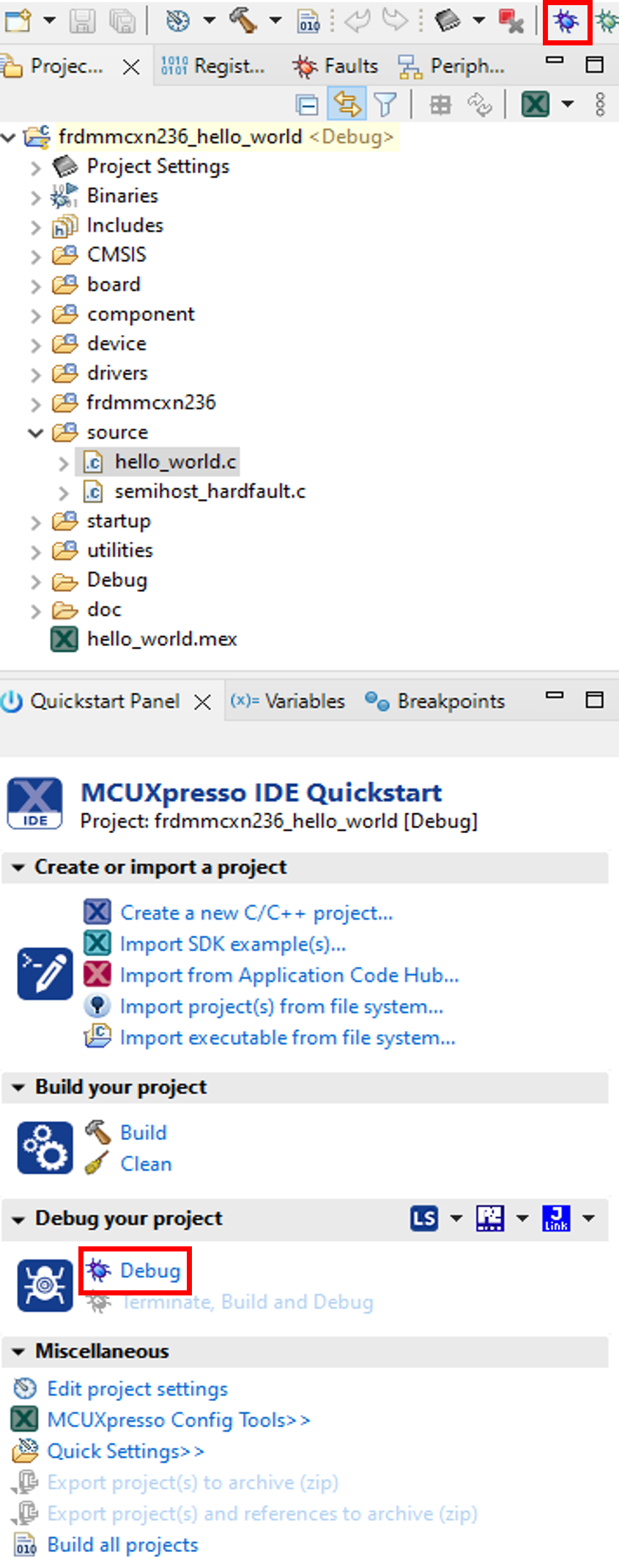Collapse the Debug your project section

click(x=19, y=1219)
